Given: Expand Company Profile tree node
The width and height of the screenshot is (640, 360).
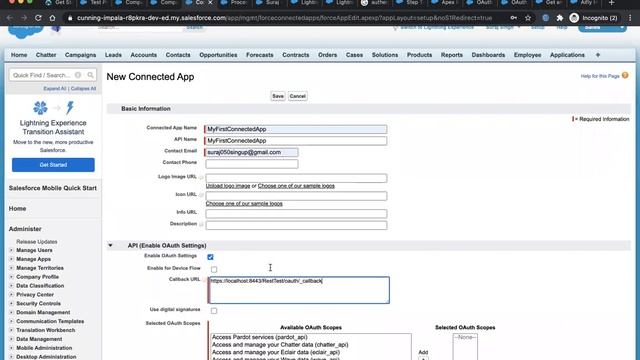Looking at the screenshot, I should 11,277.
